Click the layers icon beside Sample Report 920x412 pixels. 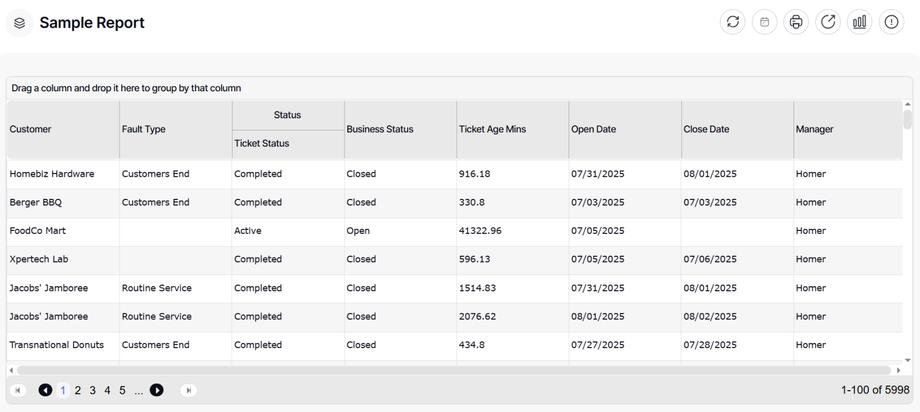20,23
